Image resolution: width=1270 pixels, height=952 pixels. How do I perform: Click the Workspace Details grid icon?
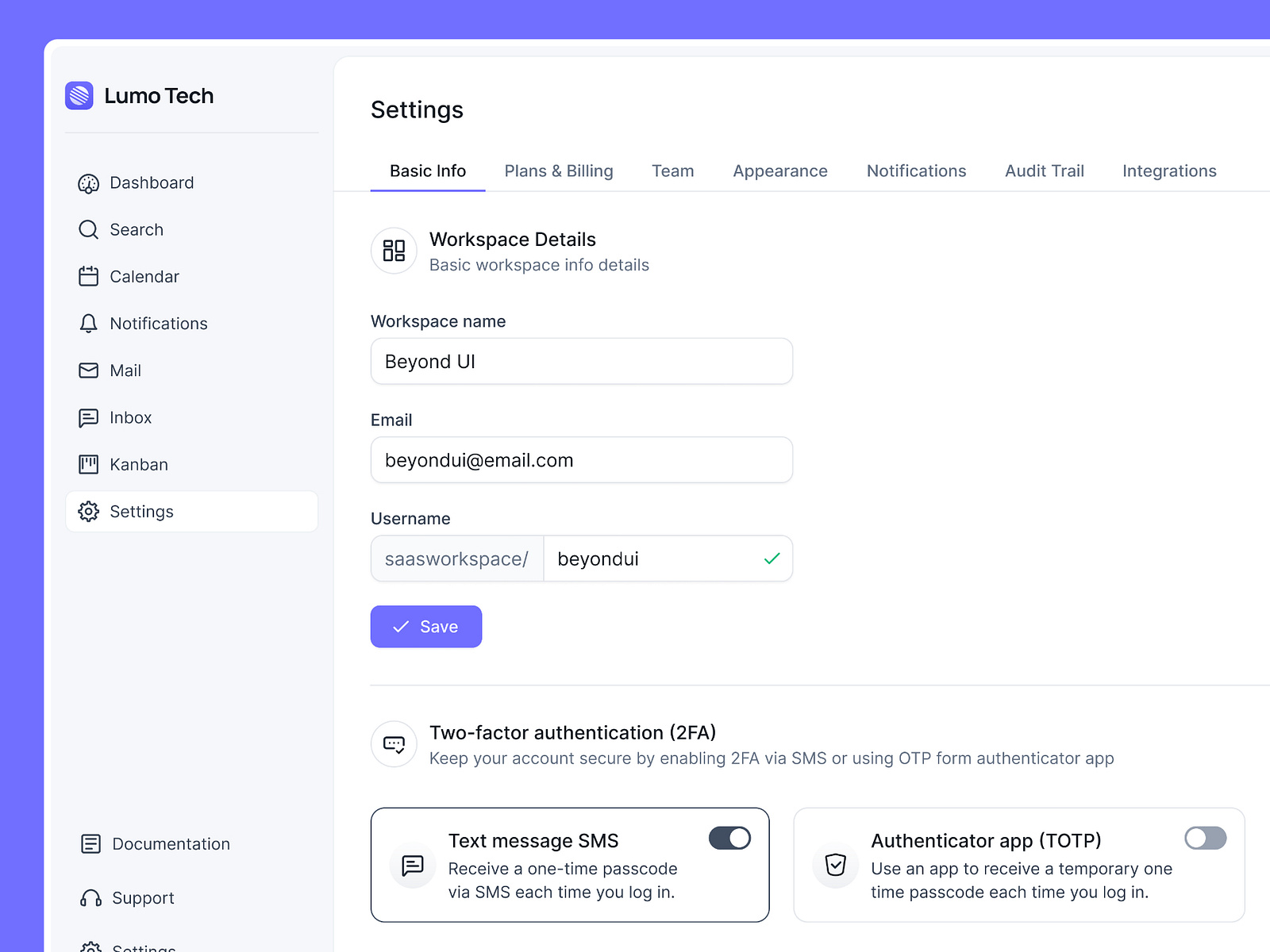coord(394,251)
